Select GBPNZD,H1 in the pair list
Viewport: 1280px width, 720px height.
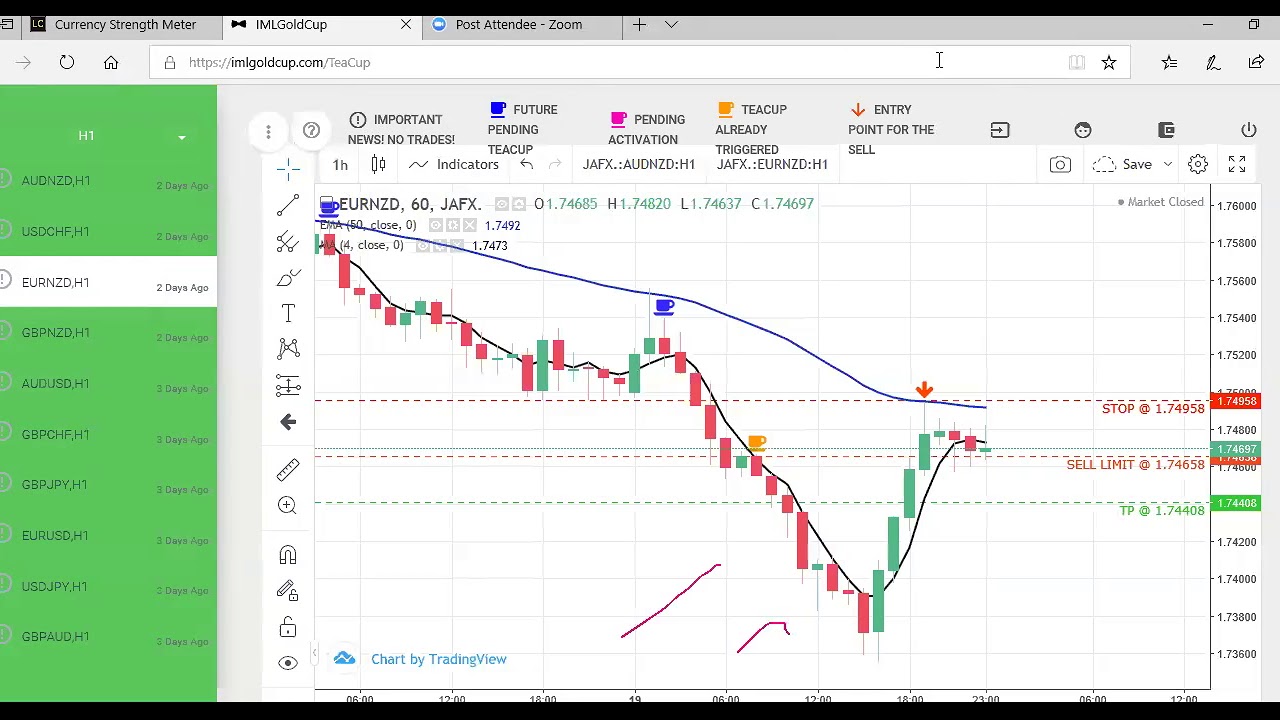[x=108, y=333]
